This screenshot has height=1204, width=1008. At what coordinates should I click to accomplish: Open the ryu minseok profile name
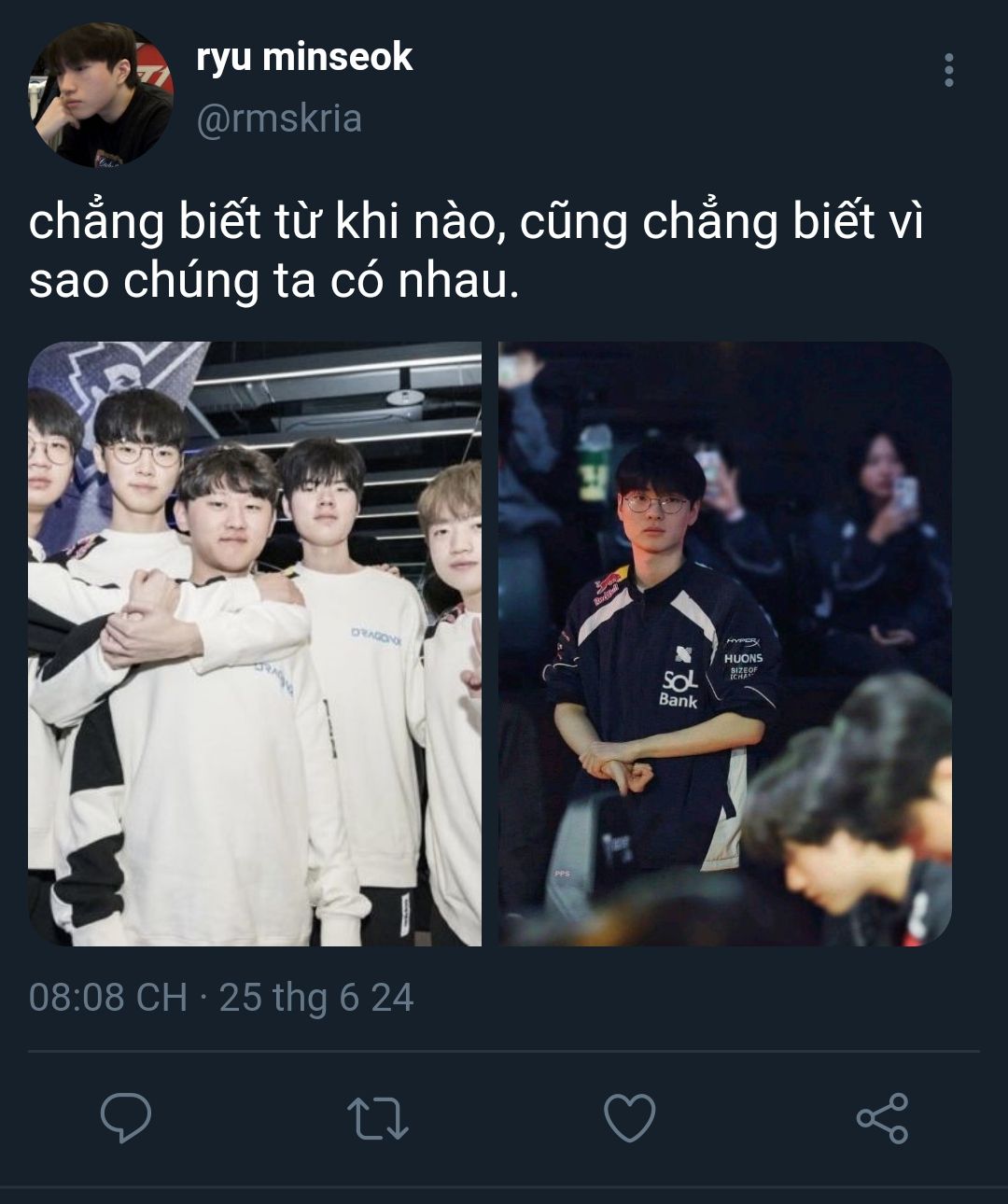304,58
